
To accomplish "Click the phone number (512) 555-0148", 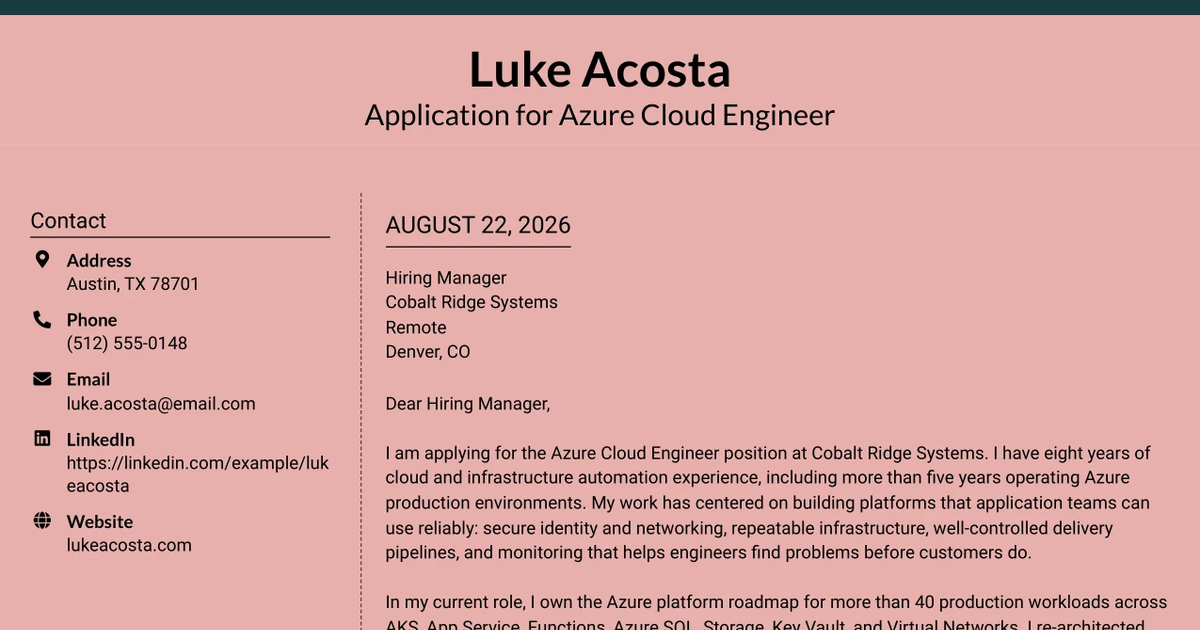I will click(127, 343).
